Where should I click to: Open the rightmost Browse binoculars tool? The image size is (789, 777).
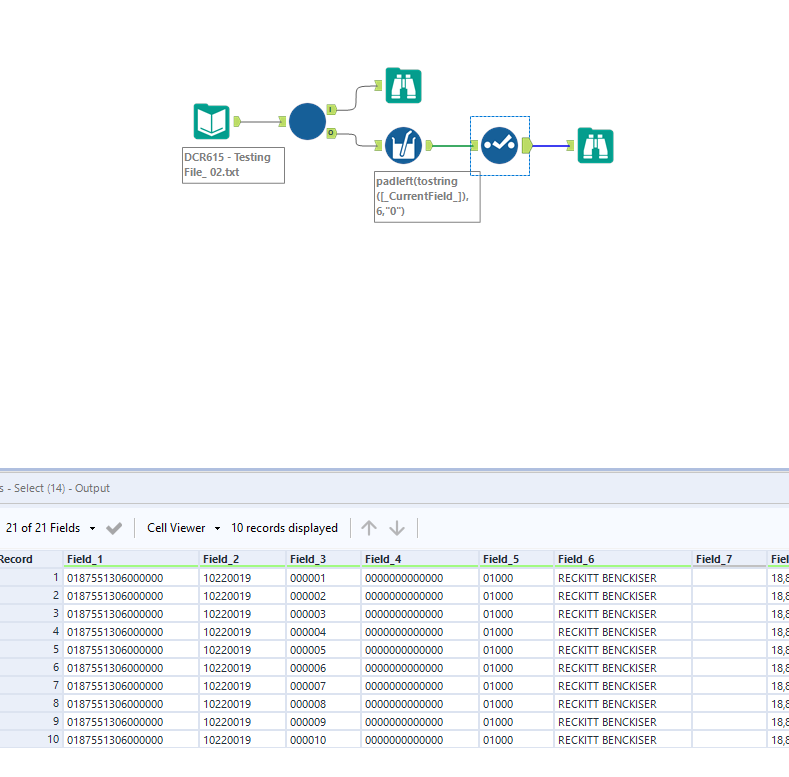coord(595,146)
